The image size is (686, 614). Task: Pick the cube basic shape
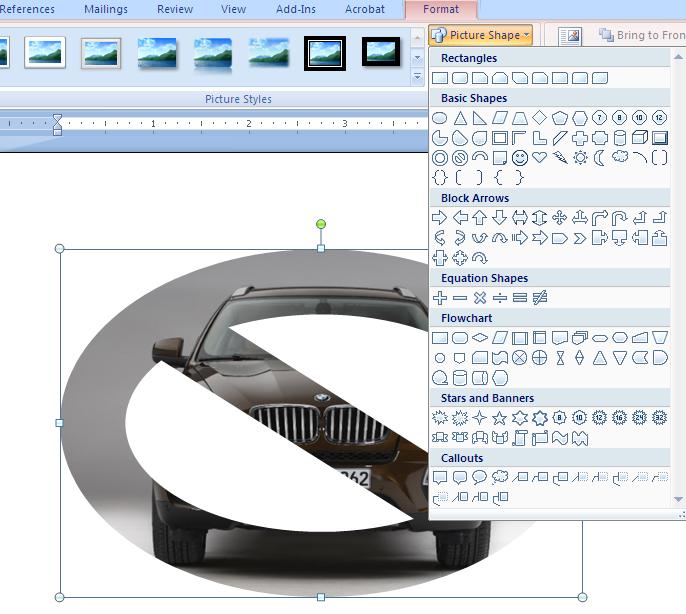[x=640, y=138]
